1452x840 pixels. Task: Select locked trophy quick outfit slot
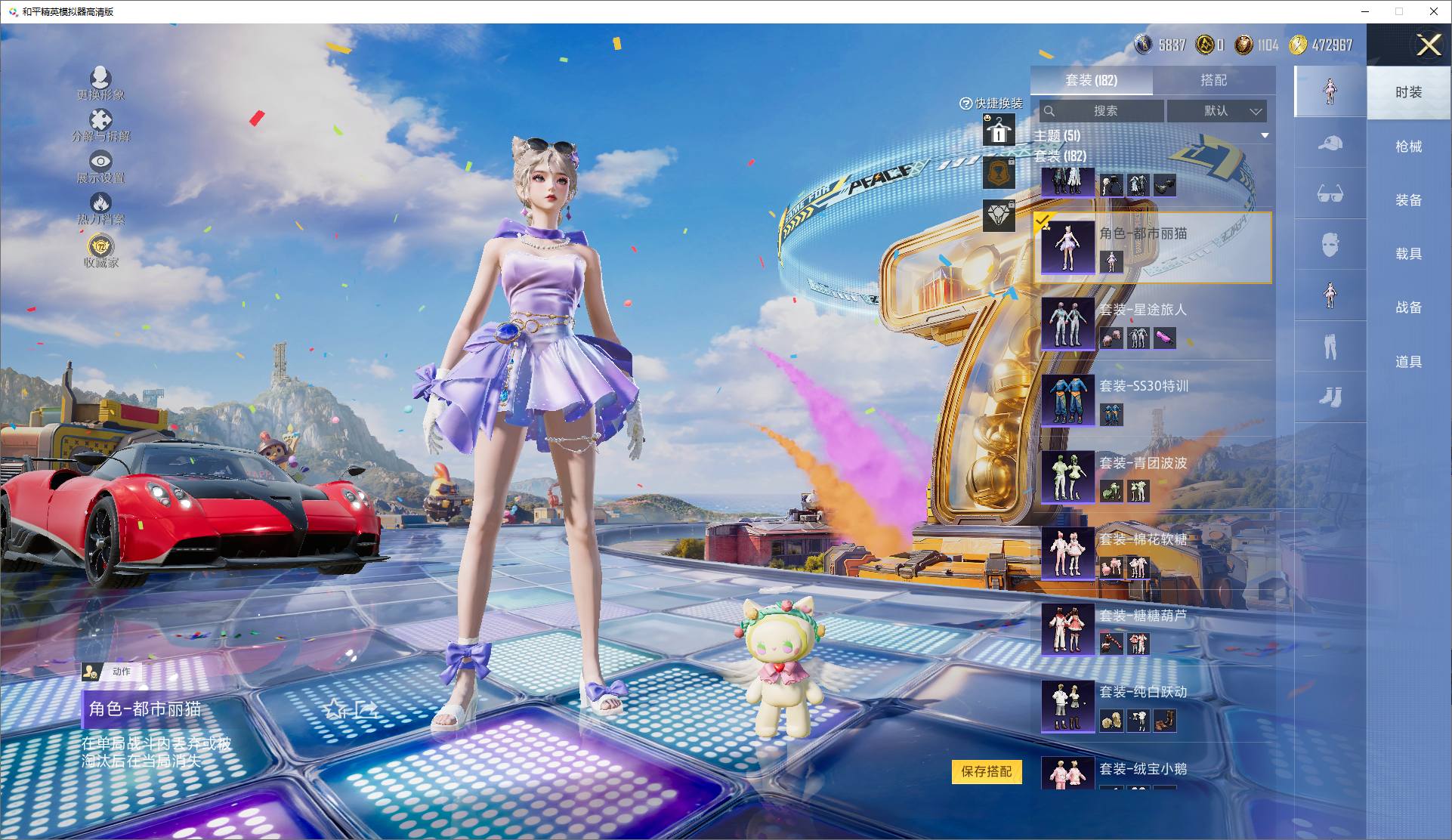(999, 173)
